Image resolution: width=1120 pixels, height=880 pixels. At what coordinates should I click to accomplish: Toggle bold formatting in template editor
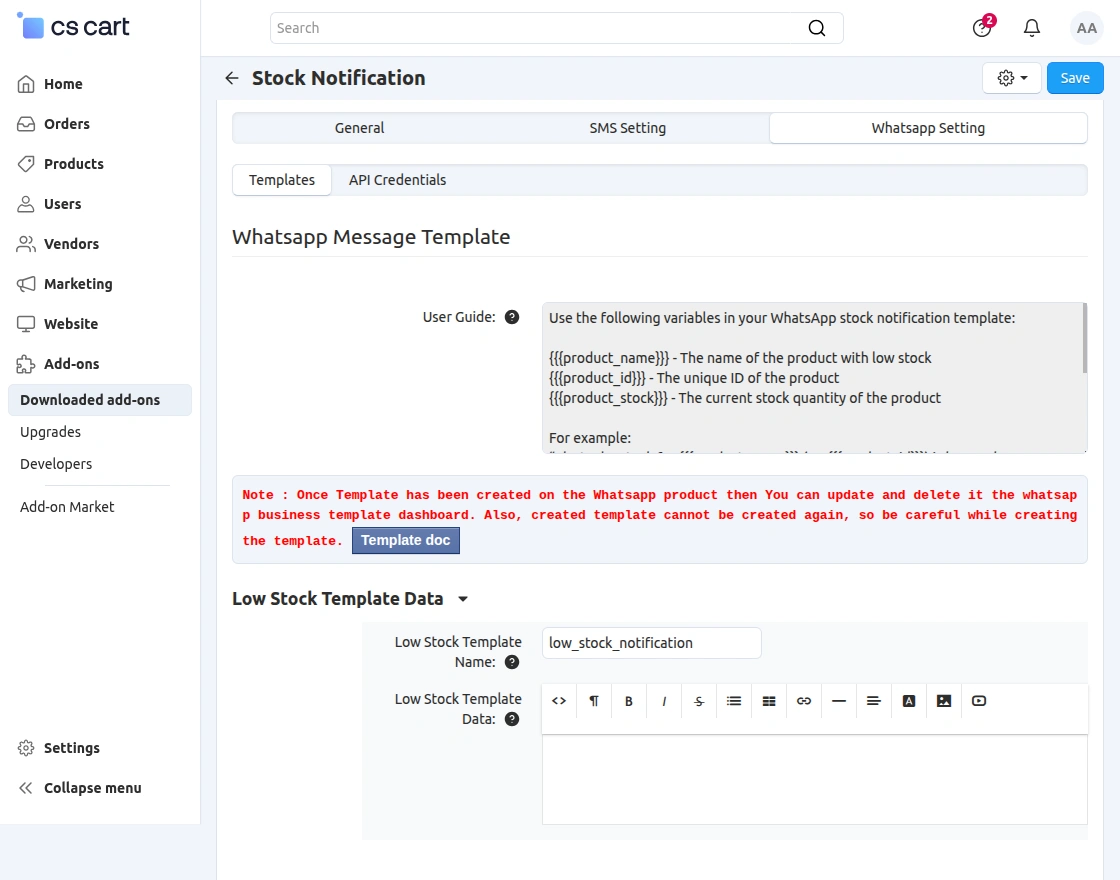(629, 701)
